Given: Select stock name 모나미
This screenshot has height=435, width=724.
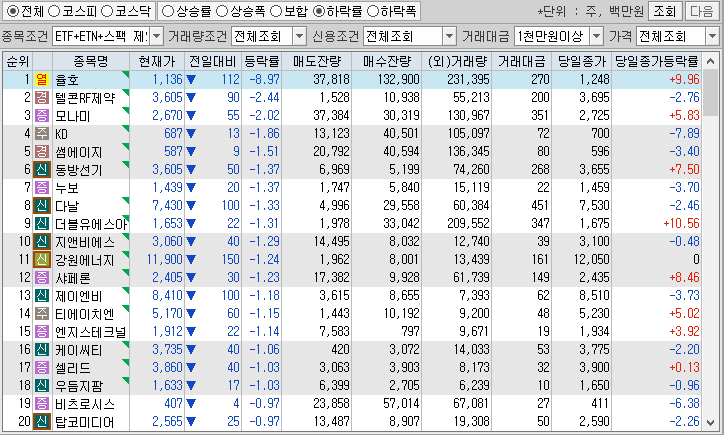Looking at the screenshot, I should [72, 116].
